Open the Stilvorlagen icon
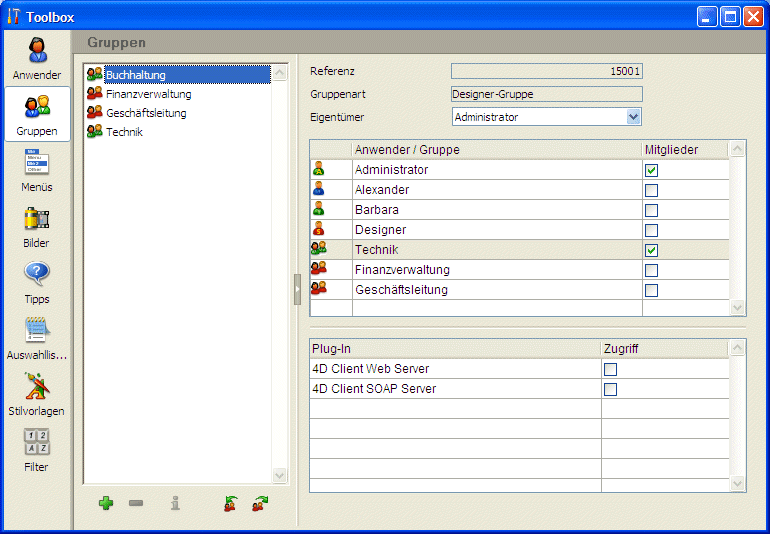The width and height of the screenshot is (770, 534). [37, 392]
